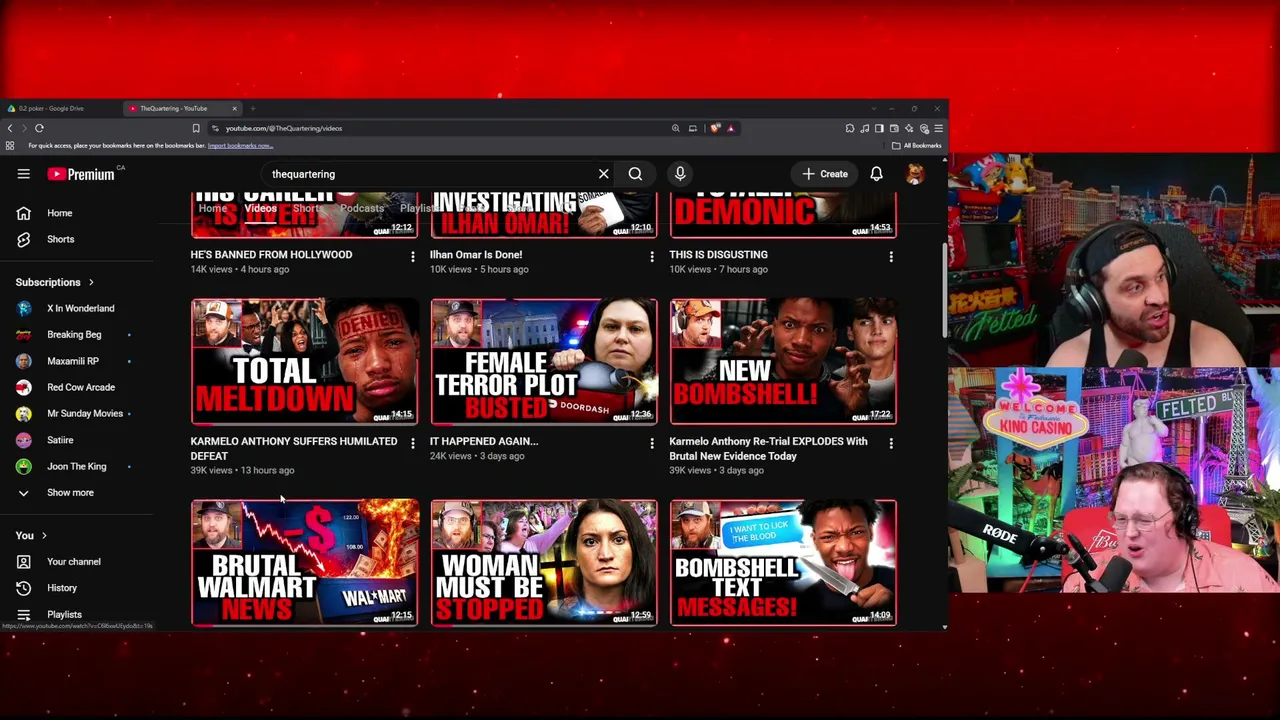Open the channel's Home tab

tap(212, 208)
